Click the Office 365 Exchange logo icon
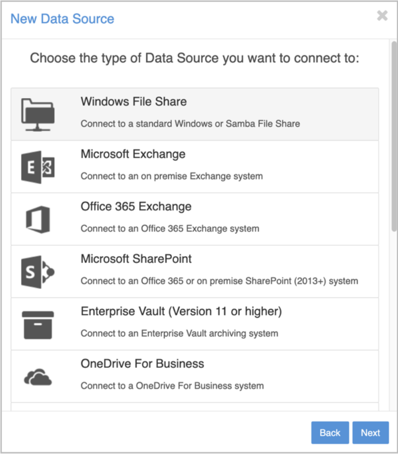398x454 pixels. [38, 219]
